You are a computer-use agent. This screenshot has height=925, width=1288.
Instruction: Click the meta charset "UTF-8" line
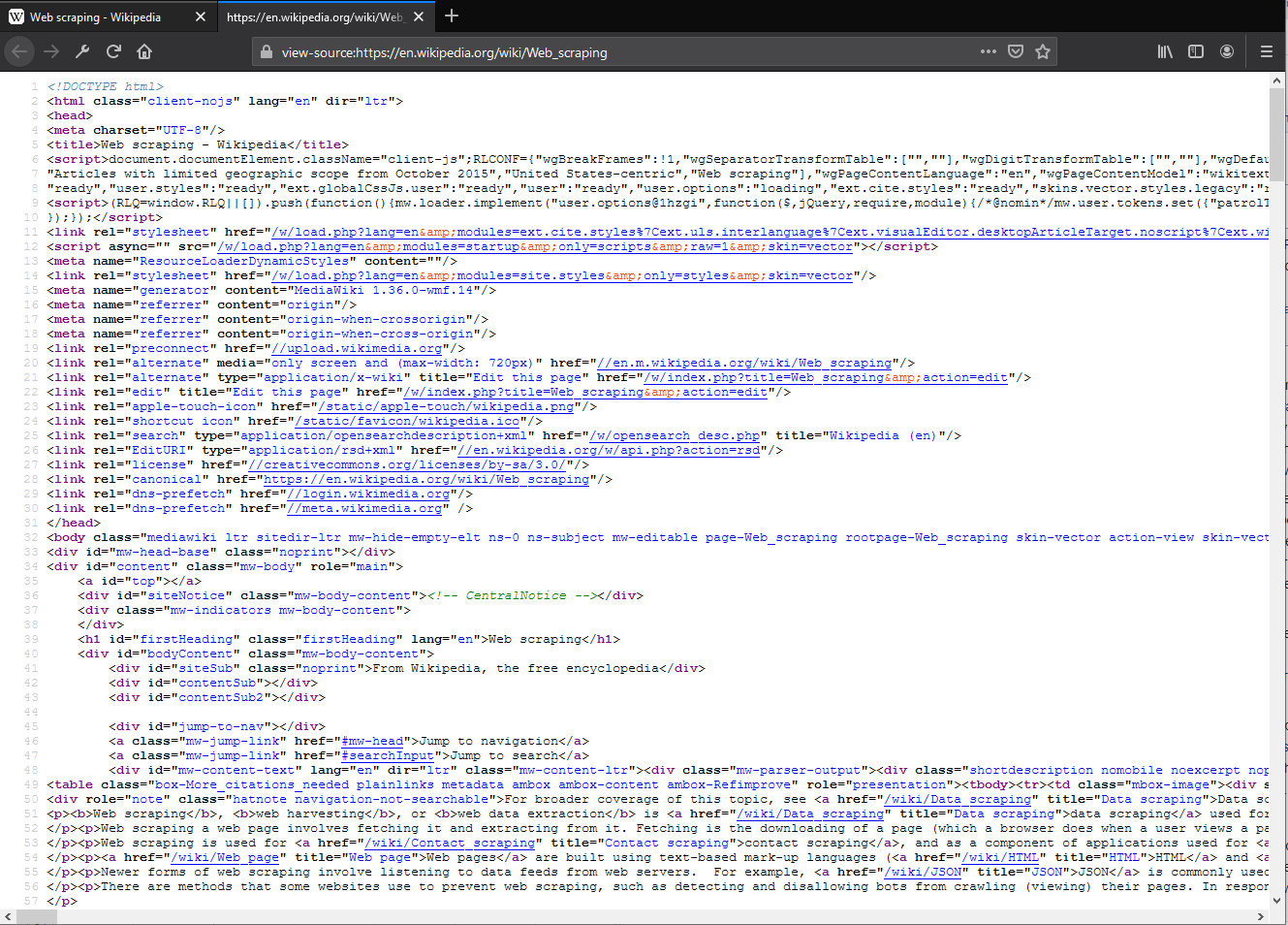click(x=136, y=130)
